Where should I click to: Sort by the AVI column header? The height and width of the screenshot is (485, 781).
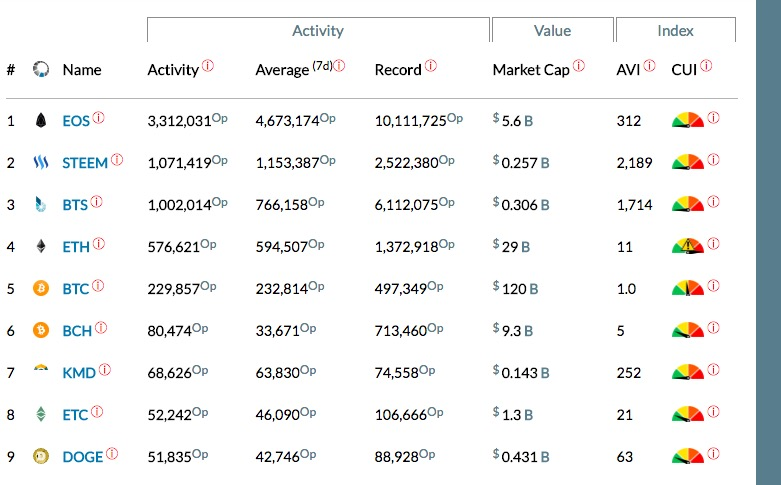629,70
